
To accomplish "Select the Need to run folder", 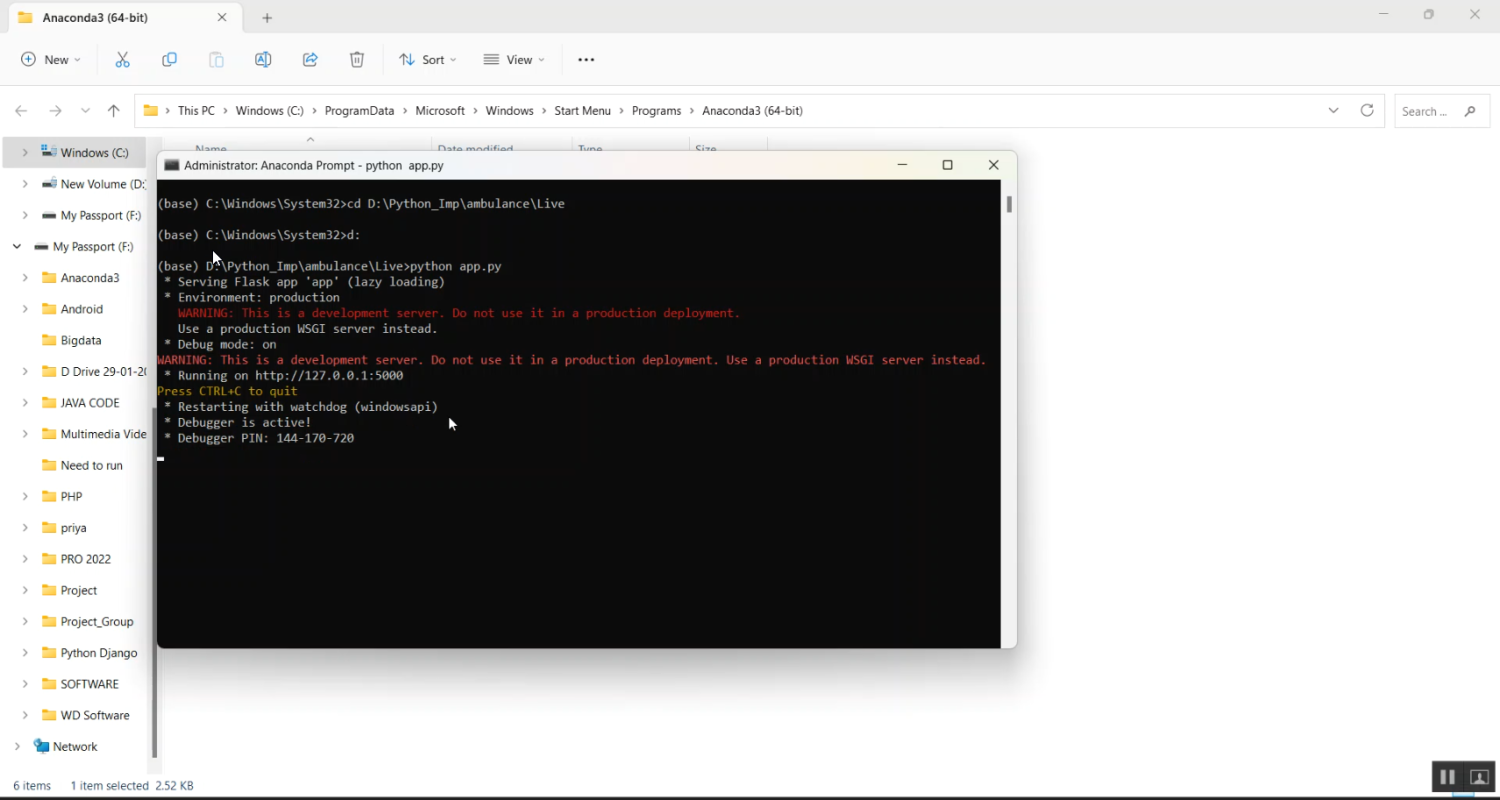I will pos(91,465).
